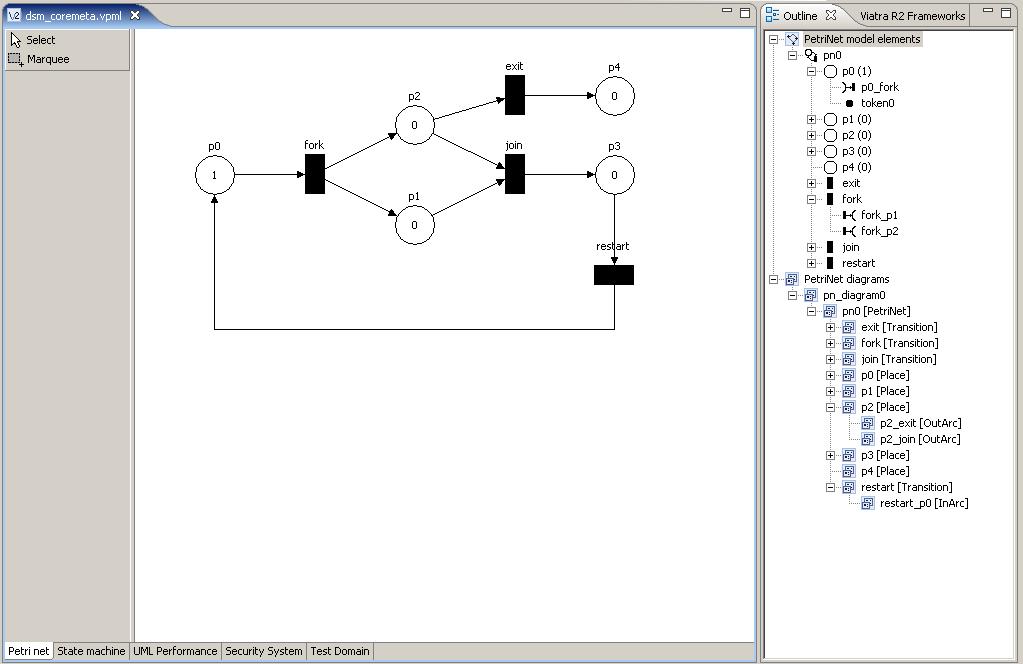
Task: Select the p4 place circle in diagram
Action: click(615, 96)
